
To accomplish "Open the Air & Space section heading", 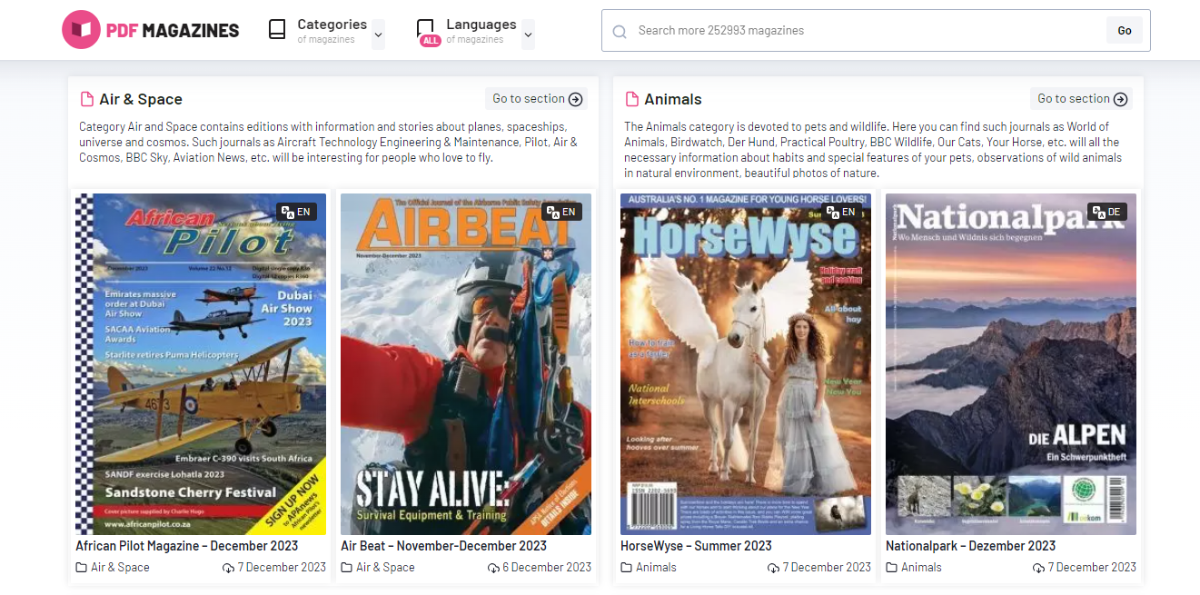I will click(x=141, y=99).
